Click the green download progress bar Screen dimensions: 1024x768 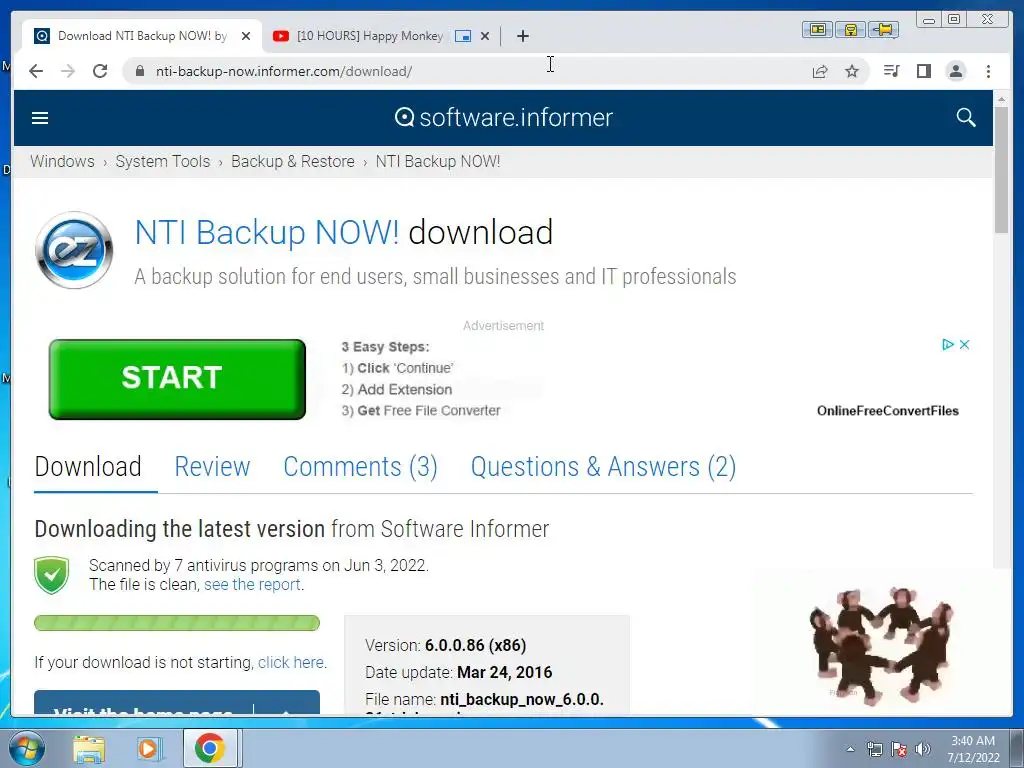click(177, 623)
